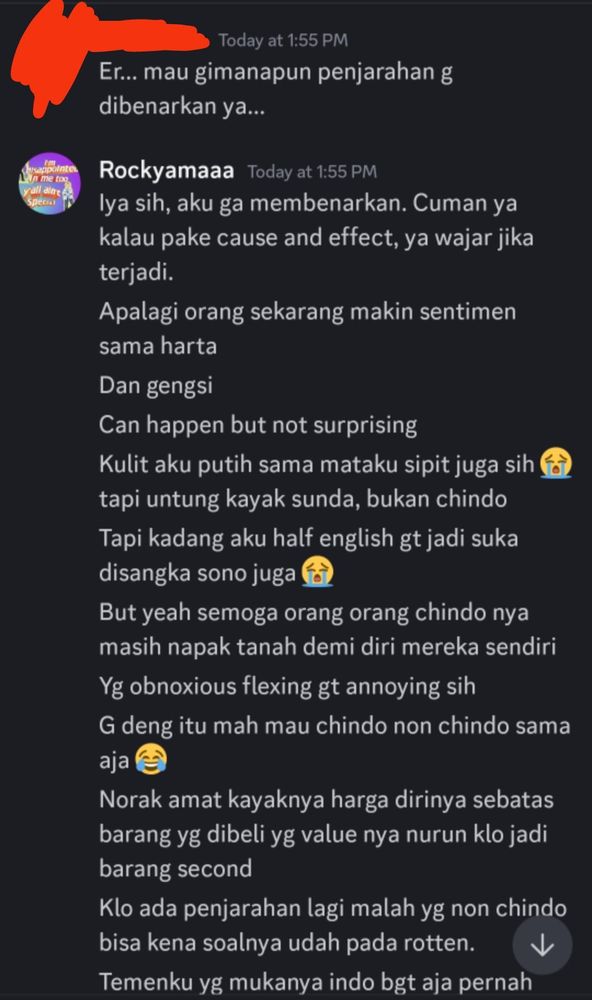
Task: Tap the crying emoji after 'disangka sono juga'
Action: [318, 571]
